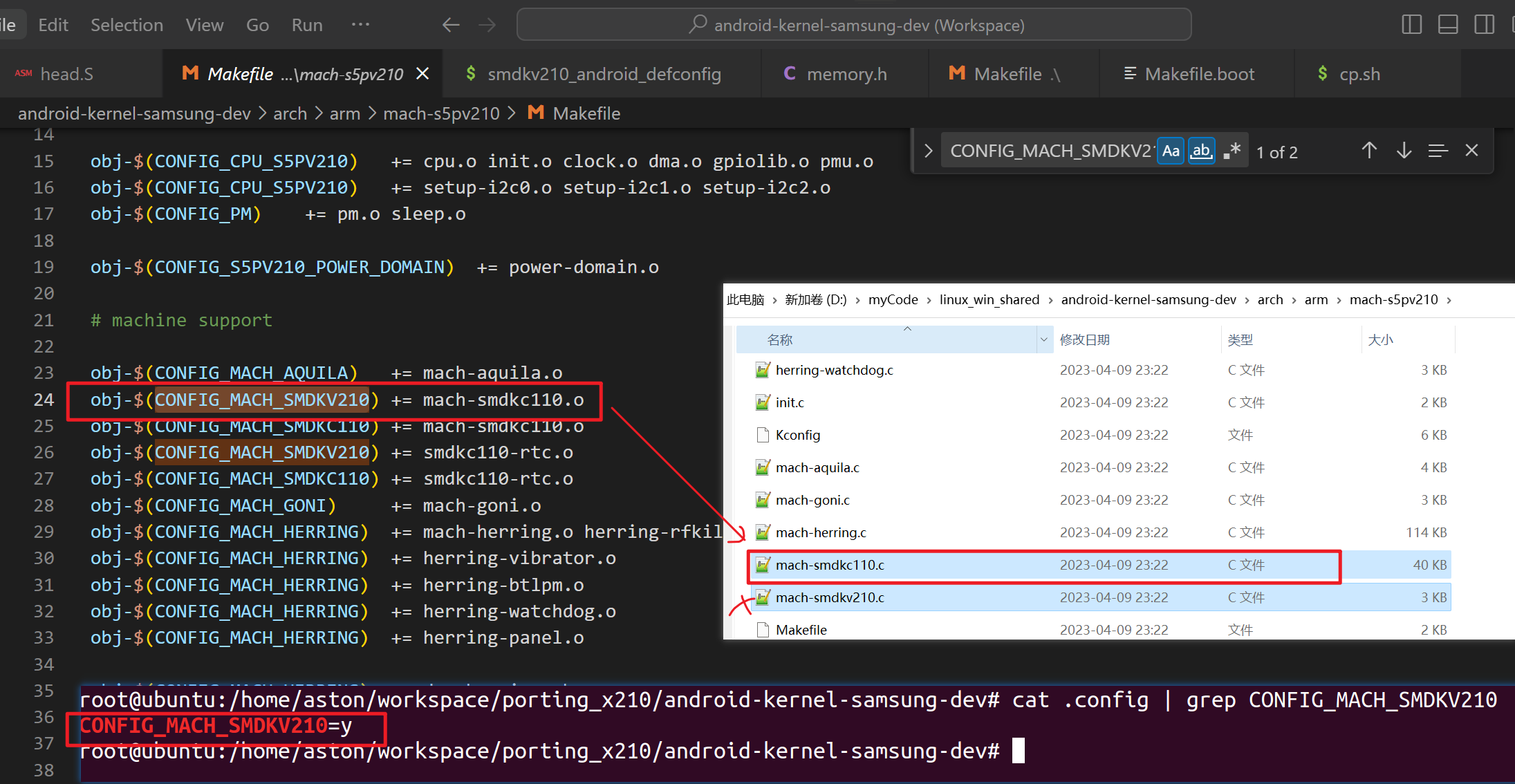Image resolution: width=1515 pixels, height=784 pixels.
Task: Jump to previous find match
Action: point(1369,151)
